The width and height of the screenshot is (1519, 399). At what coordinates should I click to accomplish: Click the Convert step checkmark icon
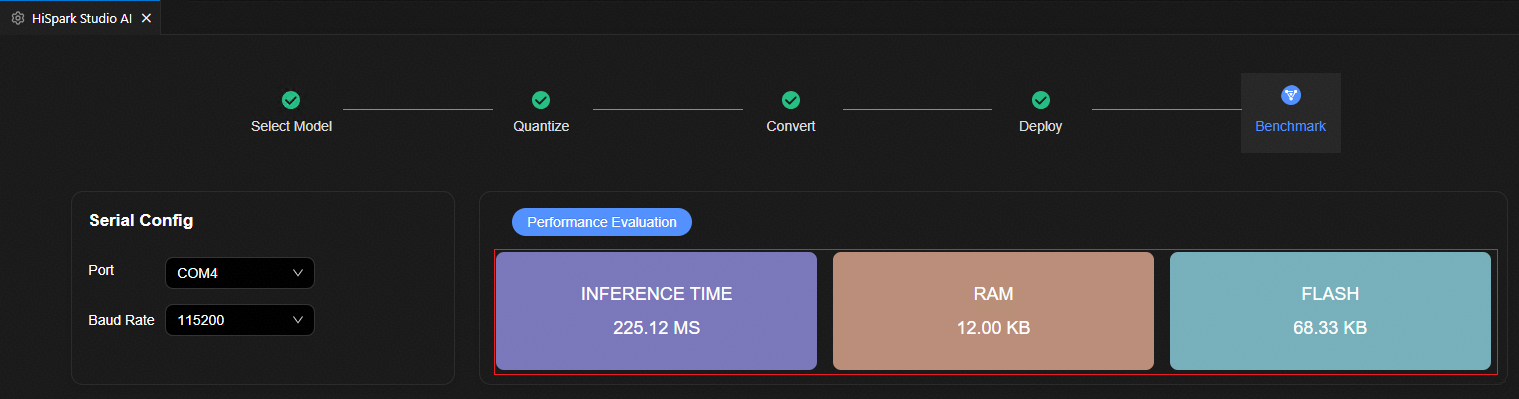tap(791, 100)
